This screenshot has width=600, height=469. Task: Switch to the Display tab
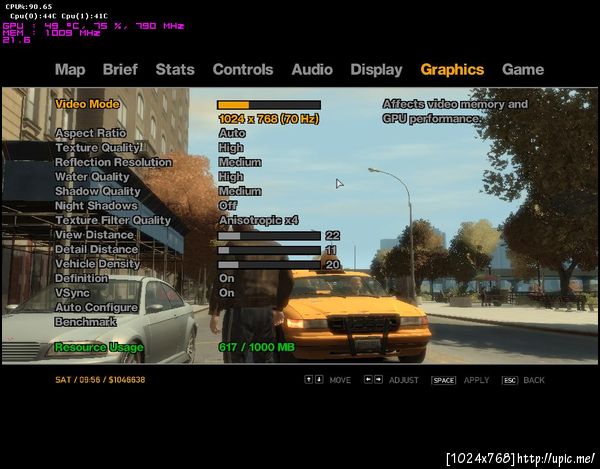(377, 70)
